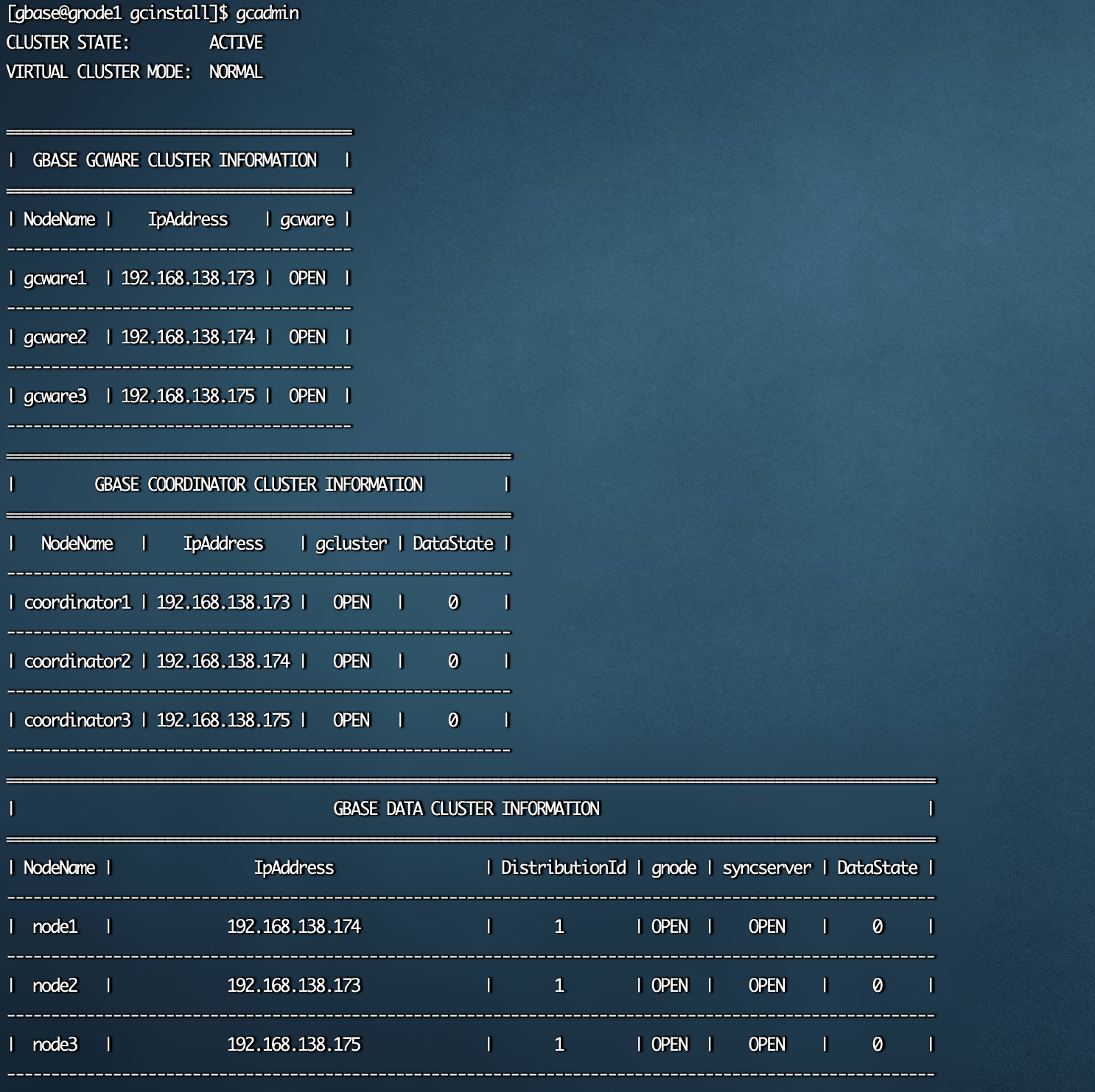Click the syncserver OPEN status for node3
Viewport: 1095px width, 1092px height.
point(767,1045)
